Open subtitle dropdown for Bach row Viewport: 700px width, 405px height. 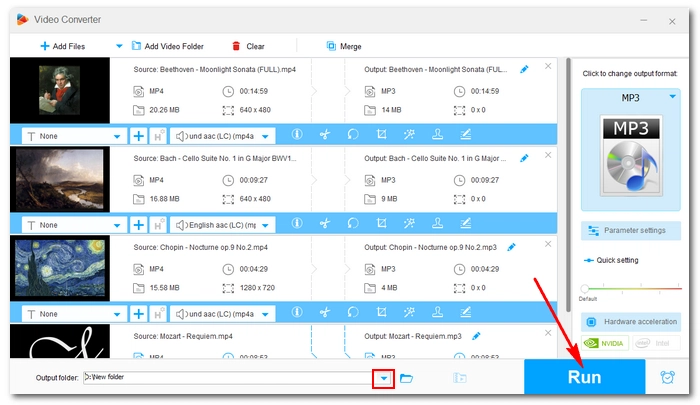[x=74, y=225]
